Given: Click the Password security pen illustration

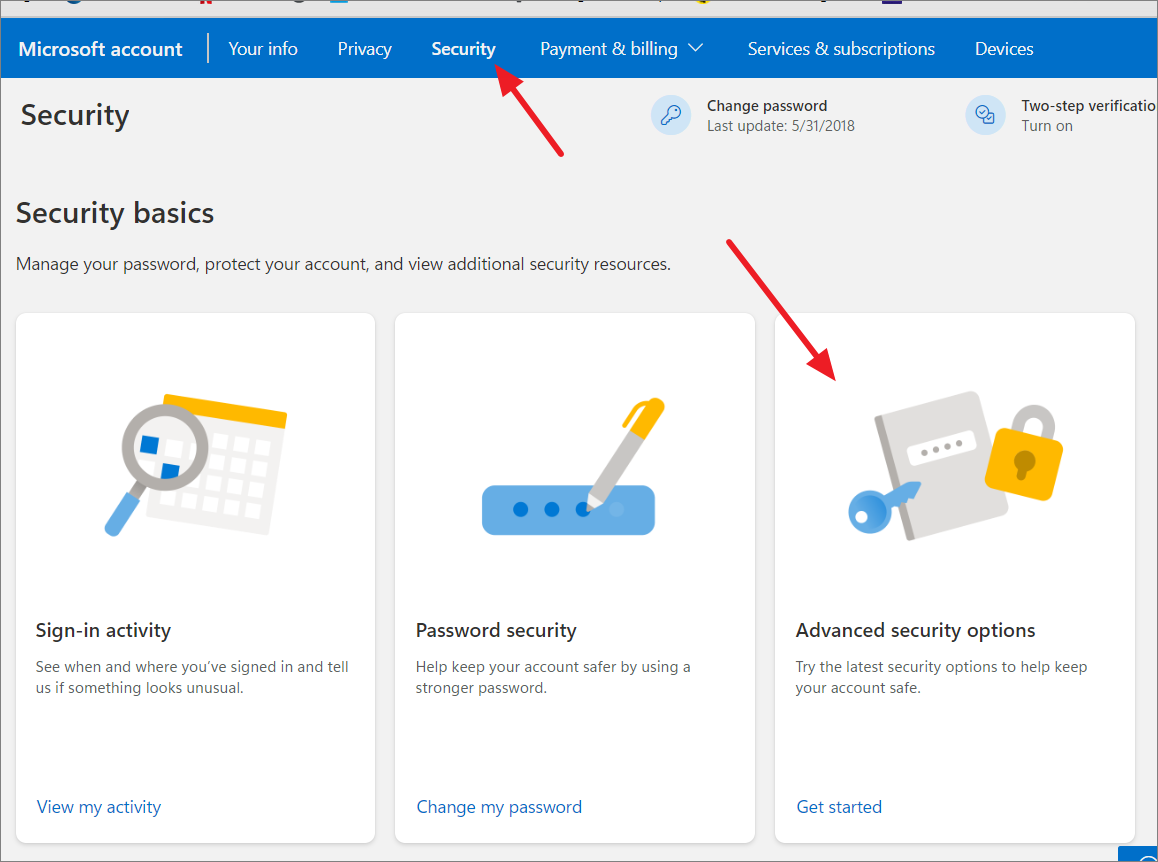Looking at the screenshot, I should [573, 466].
